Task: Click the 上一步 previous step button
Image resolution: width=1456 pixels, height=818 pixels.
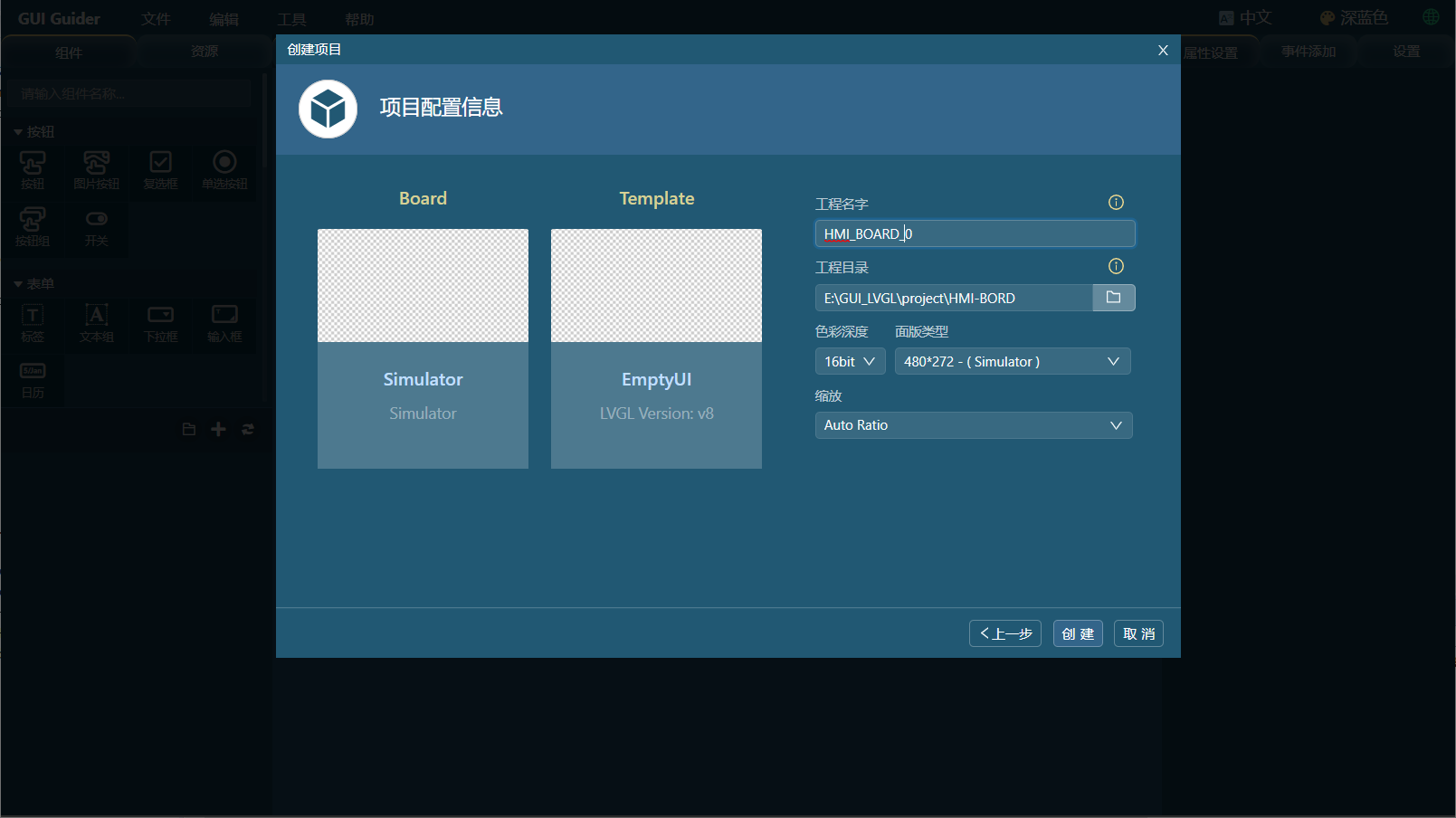Action: (1004, 633)
